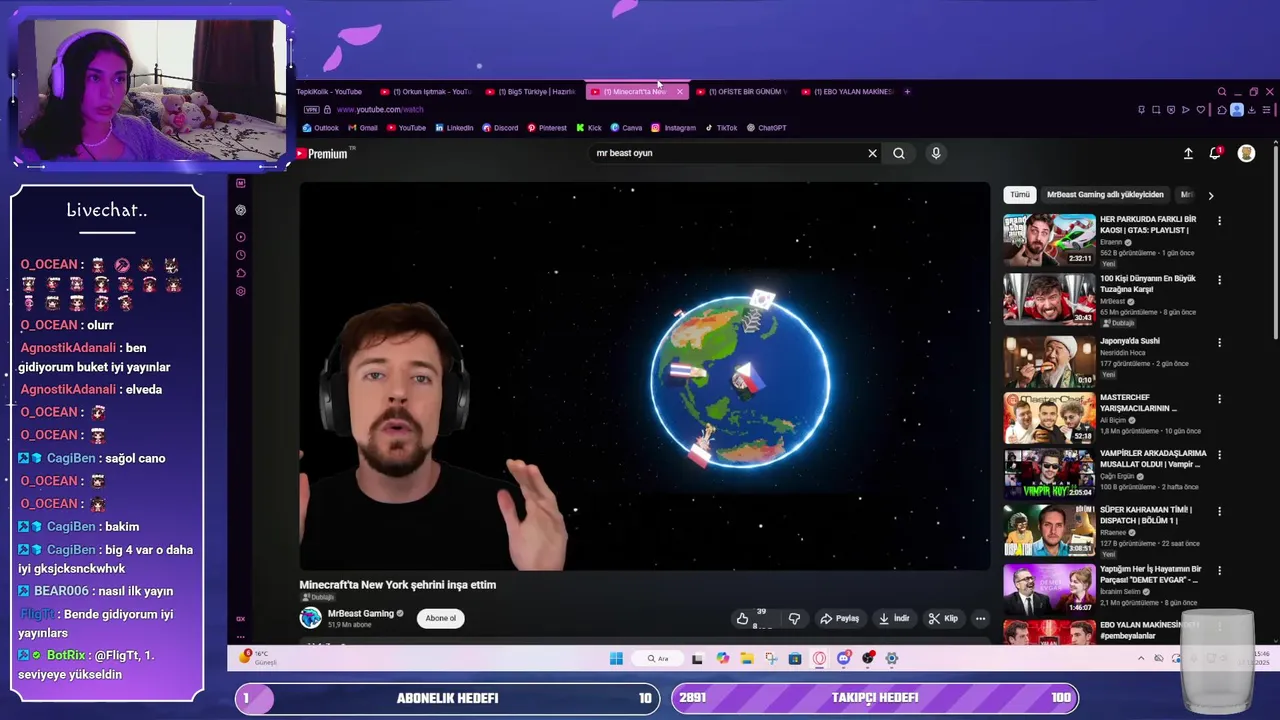Open top M icon in Opera sidebar
1280x720 pixels.
tap(241, 183)
